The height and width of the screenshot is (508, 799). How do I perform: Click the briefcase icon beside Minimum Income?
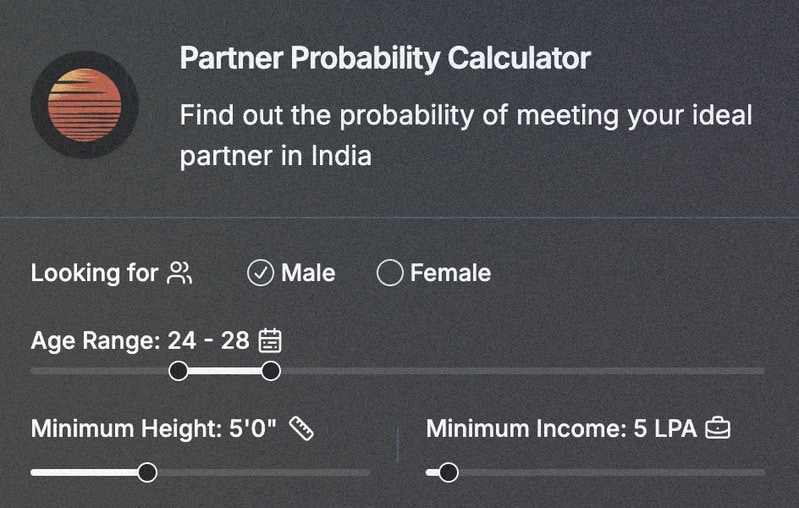click(718, 429)
